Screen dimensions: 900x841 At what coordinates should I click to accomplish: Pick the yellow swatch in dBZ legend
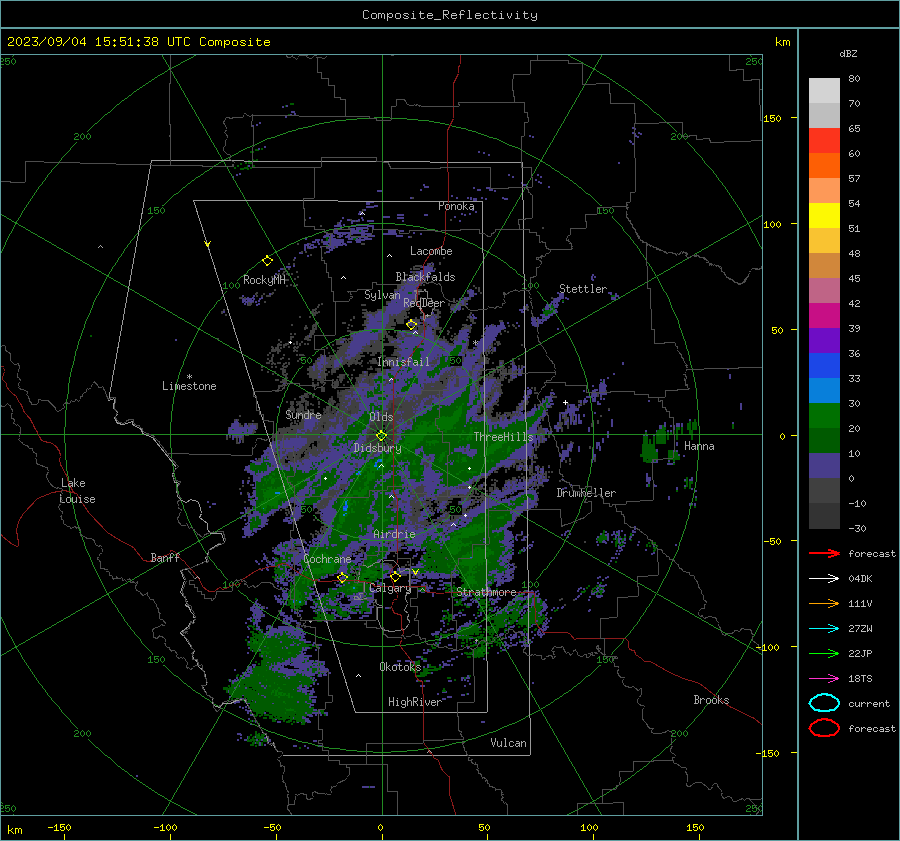pyautogui.click(x=824, y=216)
